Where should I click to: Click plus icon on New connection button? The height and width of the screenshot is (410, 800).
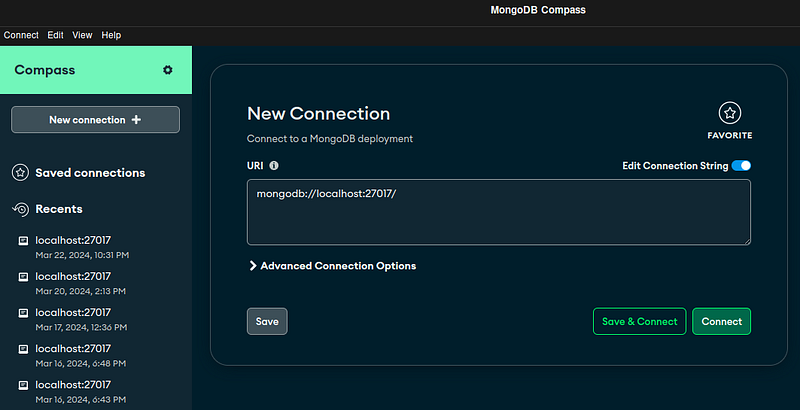click(x=136, y=120)
